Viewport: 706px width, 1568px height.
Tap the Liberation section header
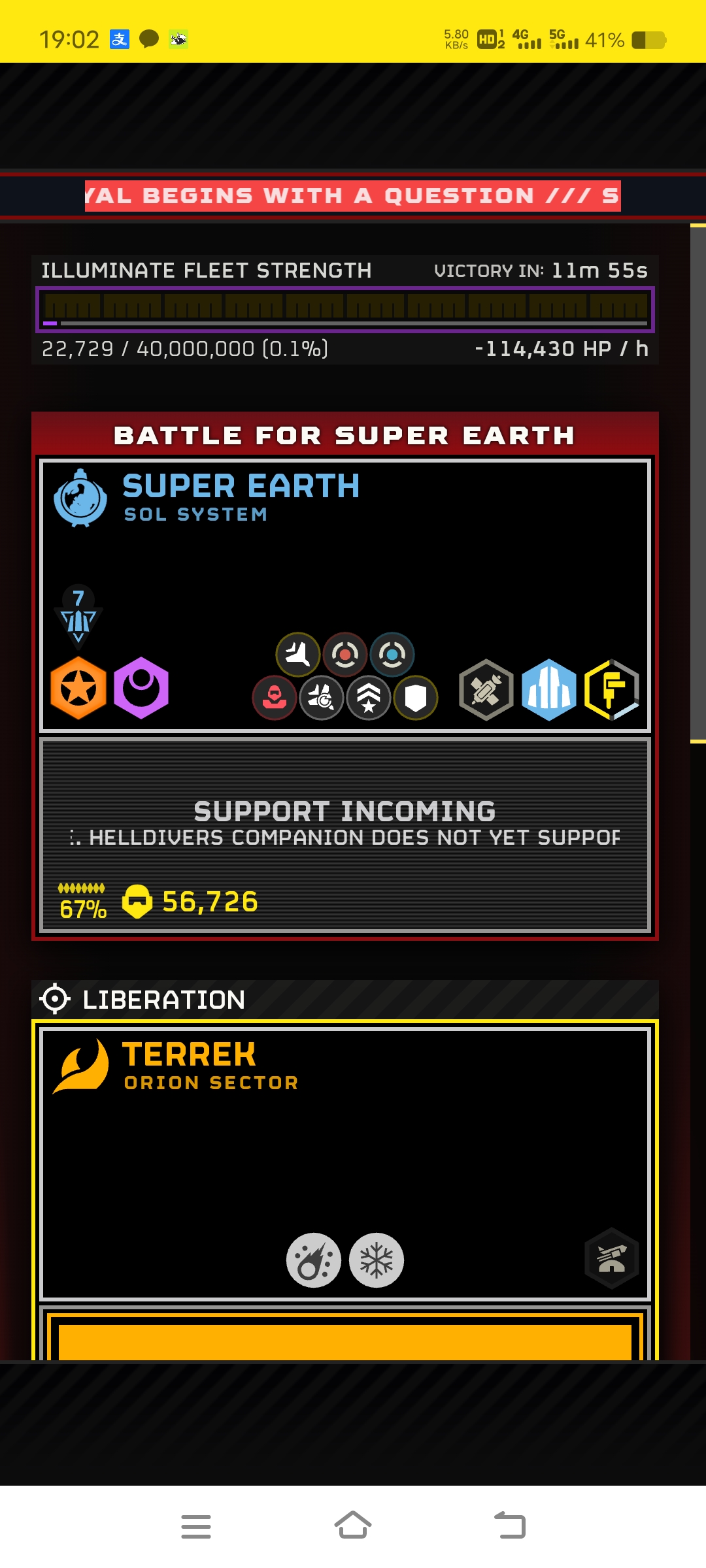tap(345, 999)
